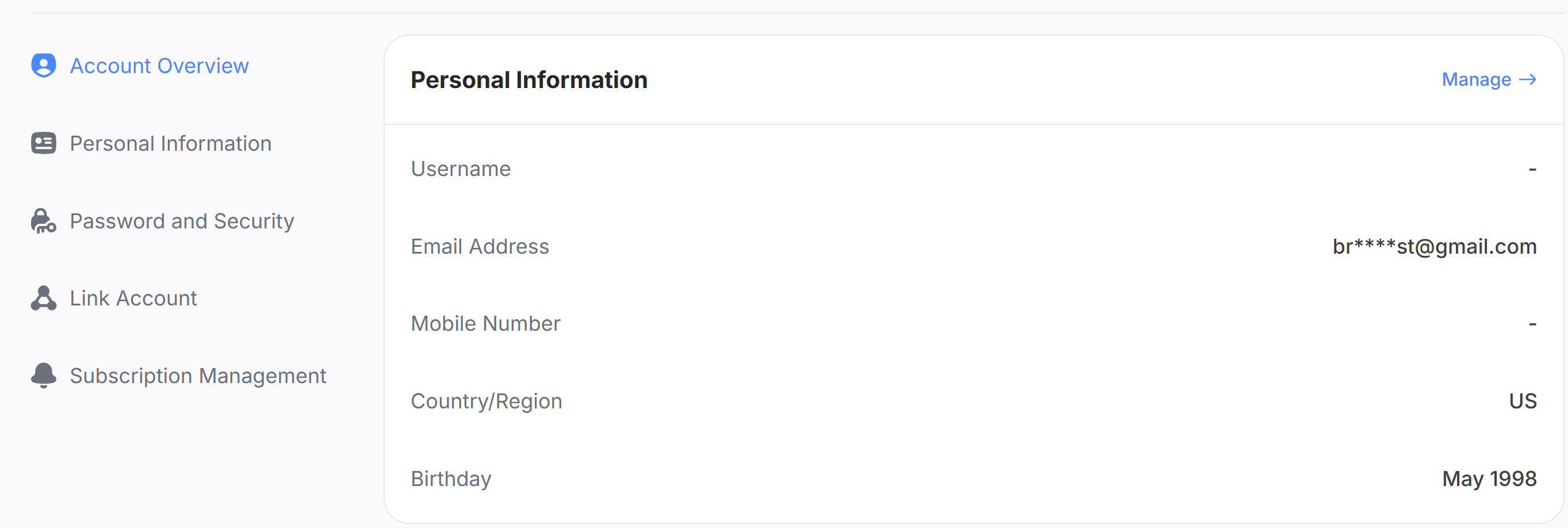Click the empty Mobile Number dash value
The height and width of the screenshot is (528, 1568).
(1532, 324)
